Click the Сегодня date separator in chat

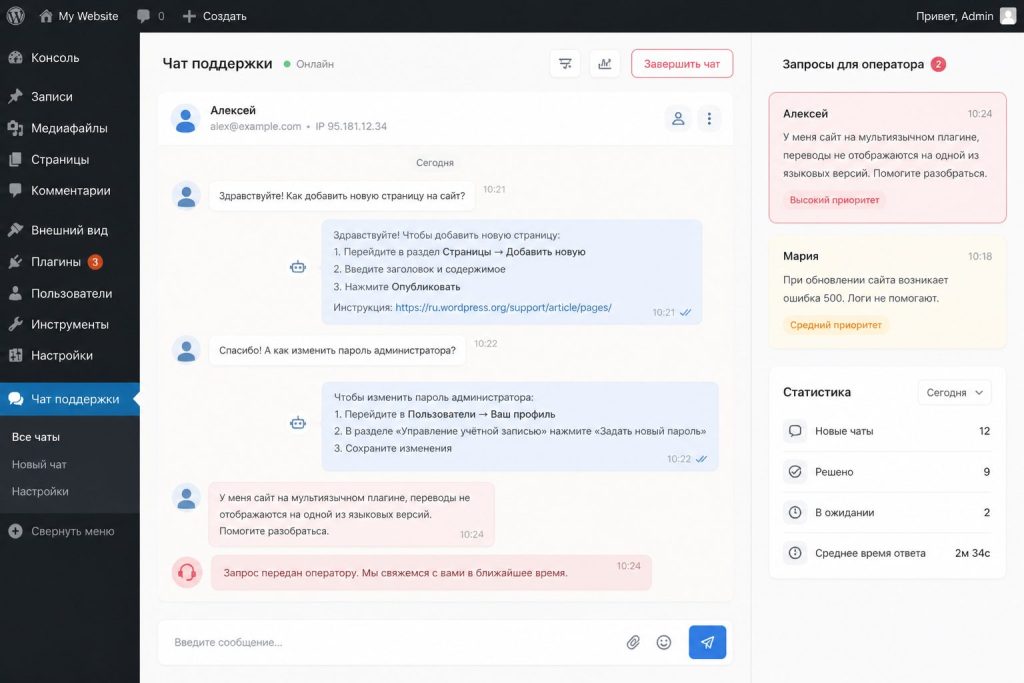tap(435, 163)
